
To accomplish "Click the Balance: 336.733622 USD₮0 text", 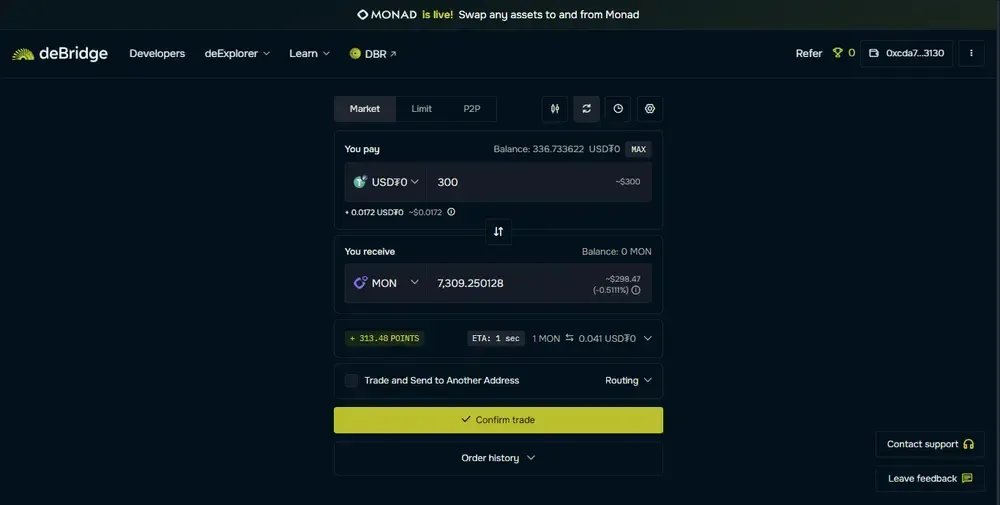I will (556, 149).
